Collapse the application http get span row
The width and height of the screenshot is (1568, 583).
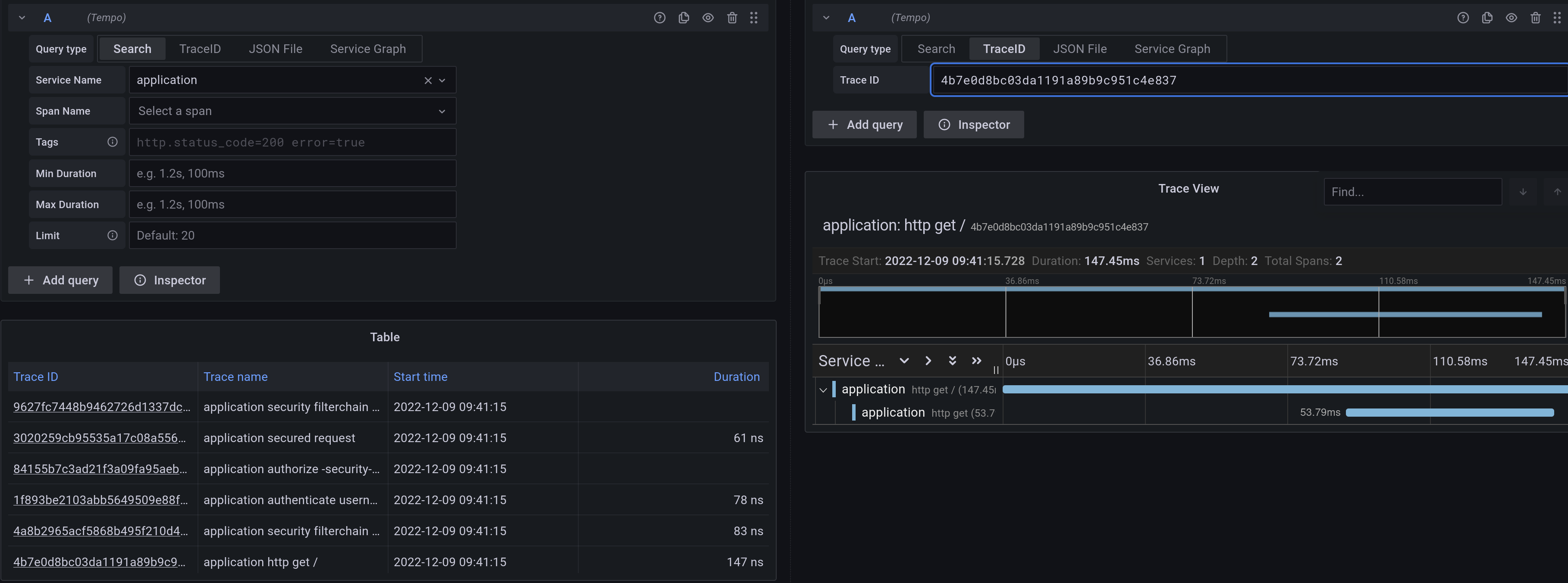pyautogui.click(x=824, y=390)
